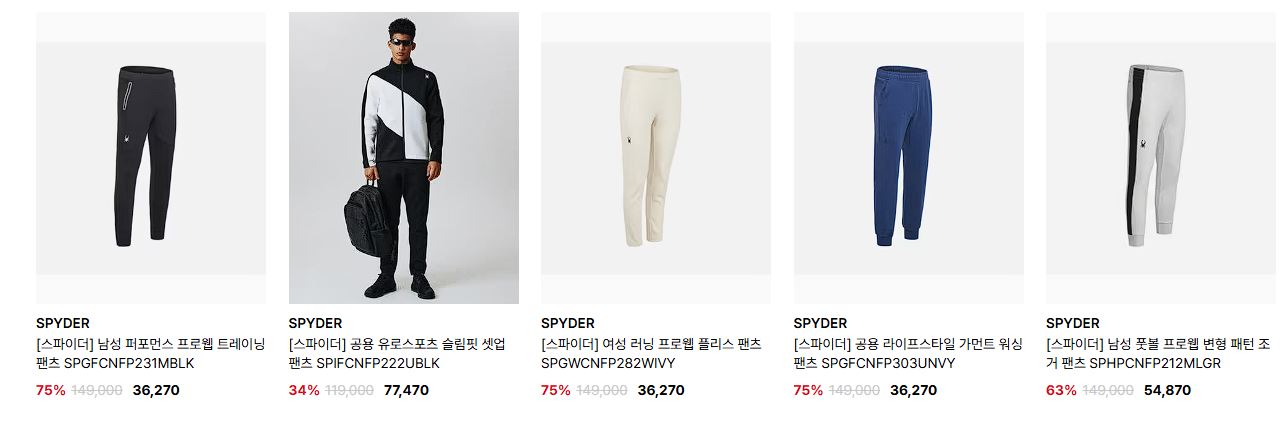
Task: Open the black men's training pants thumbnail
Action: tap(151, 158)
